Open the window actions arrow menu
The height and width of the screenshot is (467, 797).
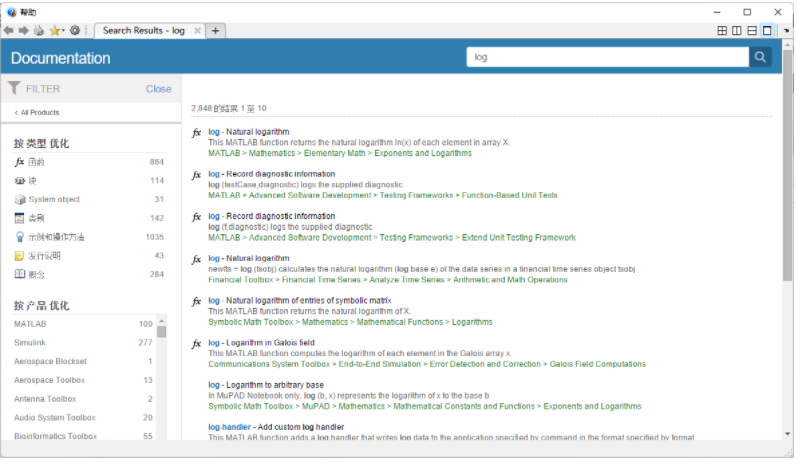point(787,31)
